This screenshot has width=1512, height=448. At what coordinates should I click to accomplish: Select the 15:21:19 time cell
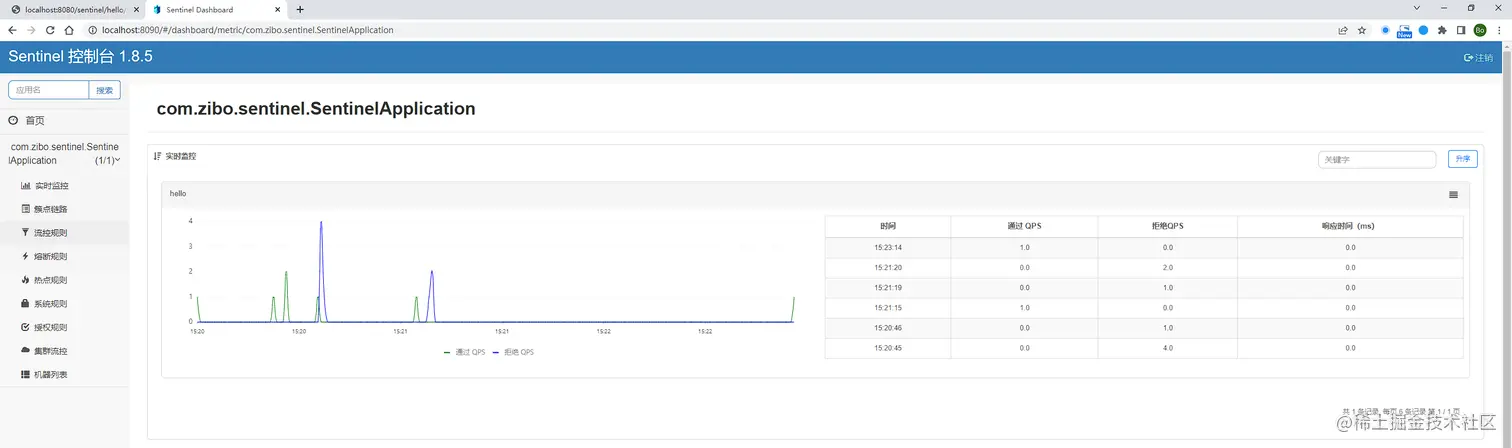(888, 287)
